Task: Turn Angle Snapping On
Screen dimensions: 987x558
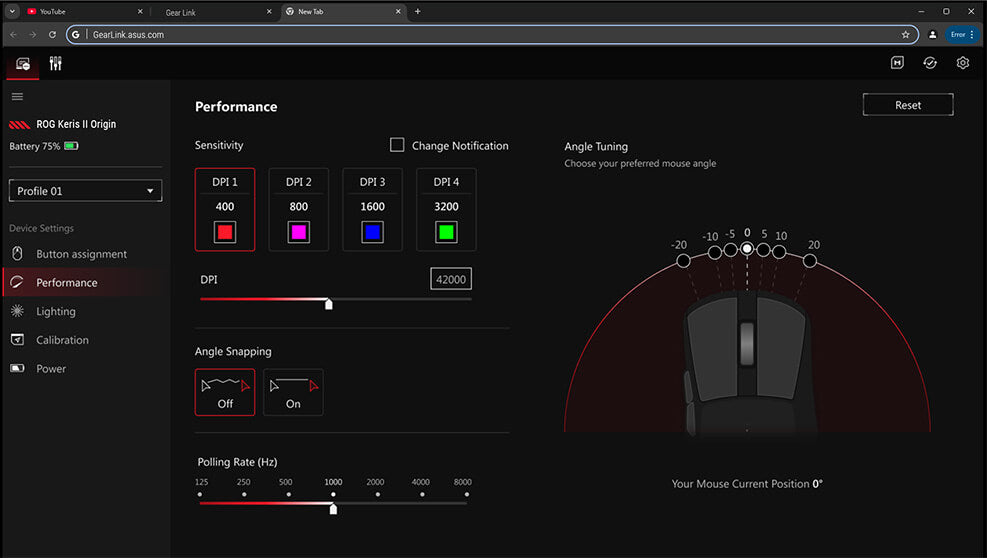Action: point(293,392)
